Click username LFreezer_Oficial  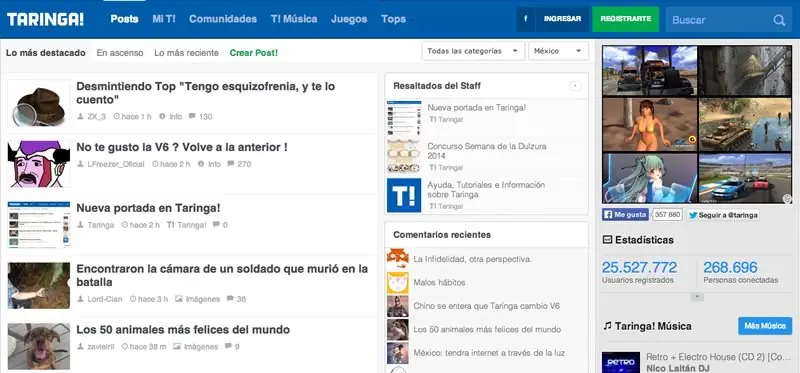click(116, 164)
